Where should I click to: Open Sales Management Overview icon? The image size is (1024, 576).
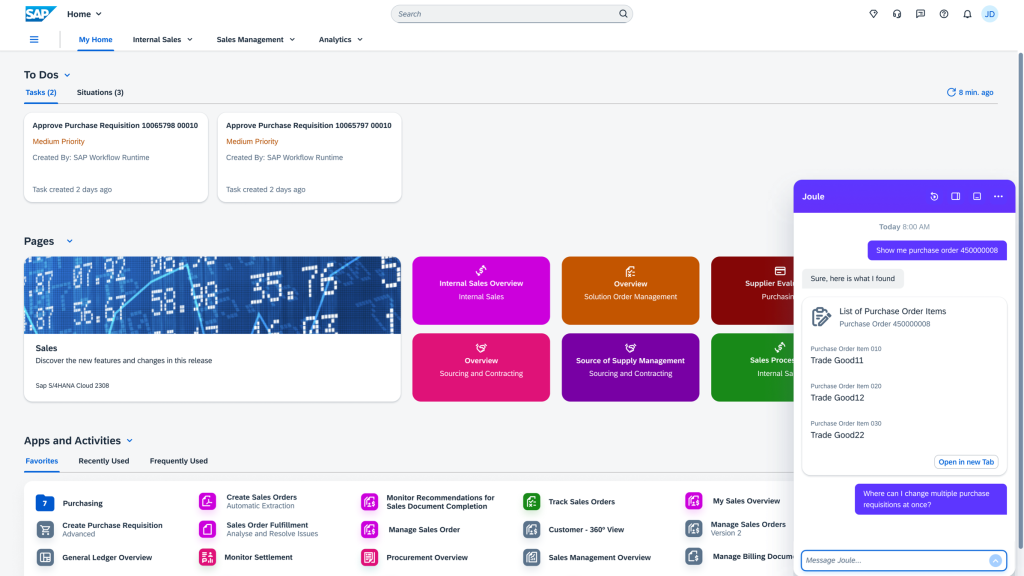(x=532, y=557)
